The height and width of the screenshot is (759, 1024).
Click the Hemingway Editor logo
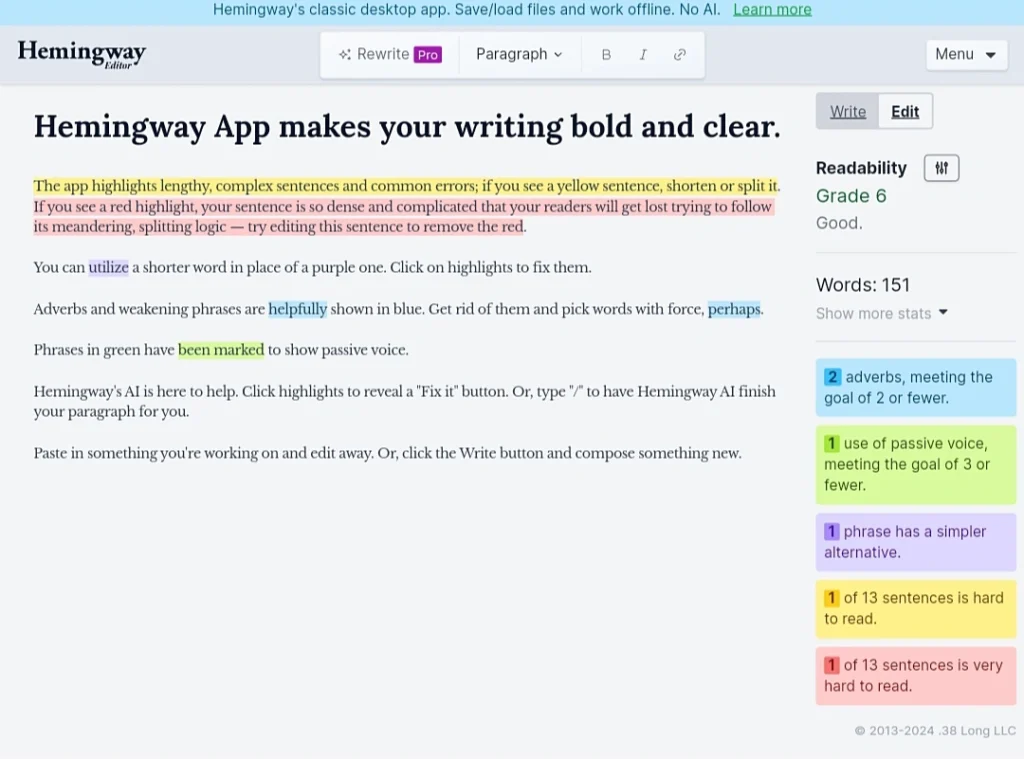82,54
